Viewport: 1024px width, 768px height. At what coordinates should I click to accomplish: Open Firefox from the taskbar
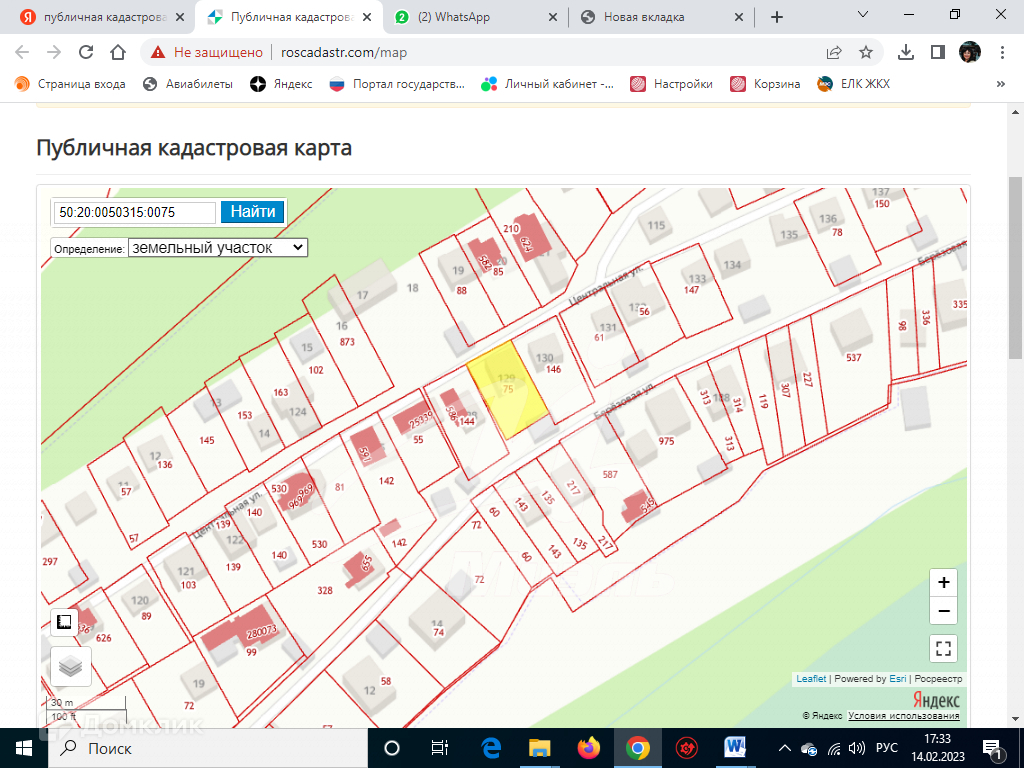pyautogui.click(x=588, y=747)
